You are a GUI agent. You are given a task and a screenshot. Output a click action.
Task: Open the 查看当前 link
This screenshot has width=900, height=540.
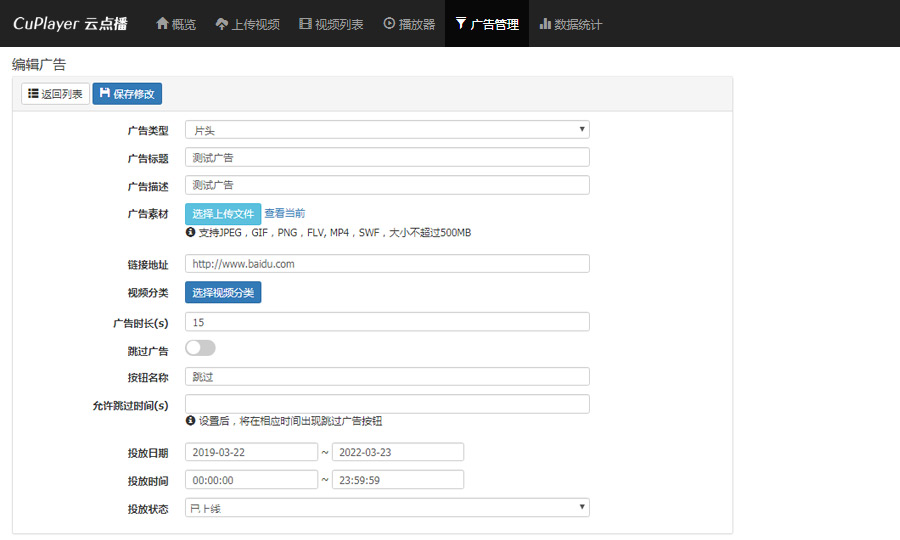(x=285, y=213)
